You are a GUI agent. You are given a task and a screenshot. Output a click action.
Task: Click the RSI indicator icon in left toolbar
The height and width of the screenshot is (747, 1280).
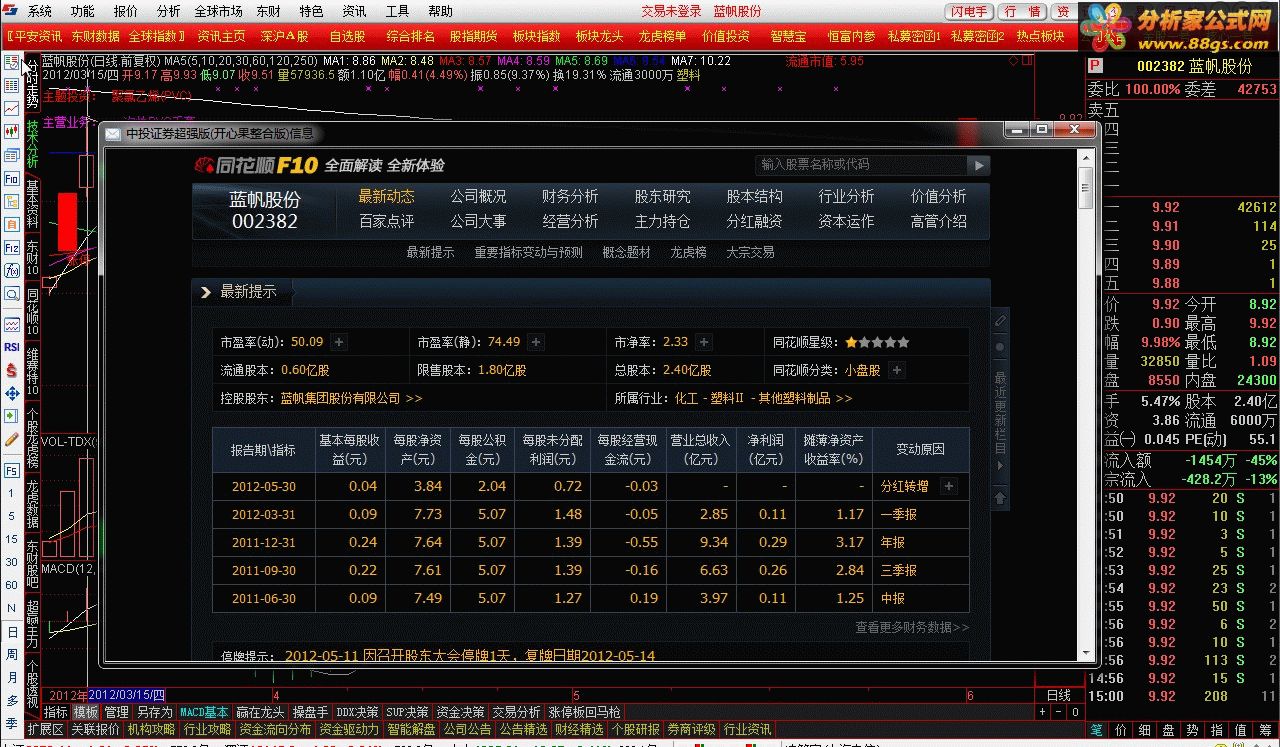click(11, 347)
